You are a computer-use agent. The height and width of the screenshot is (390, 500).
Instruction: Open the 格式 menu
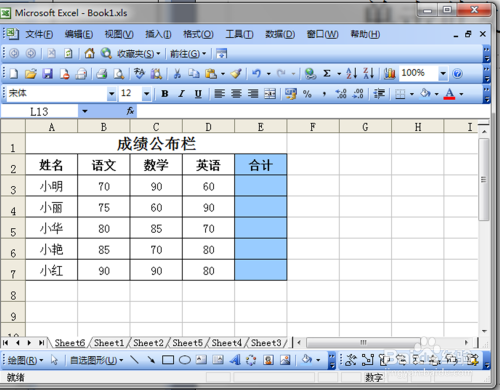(x=198, y=34)
